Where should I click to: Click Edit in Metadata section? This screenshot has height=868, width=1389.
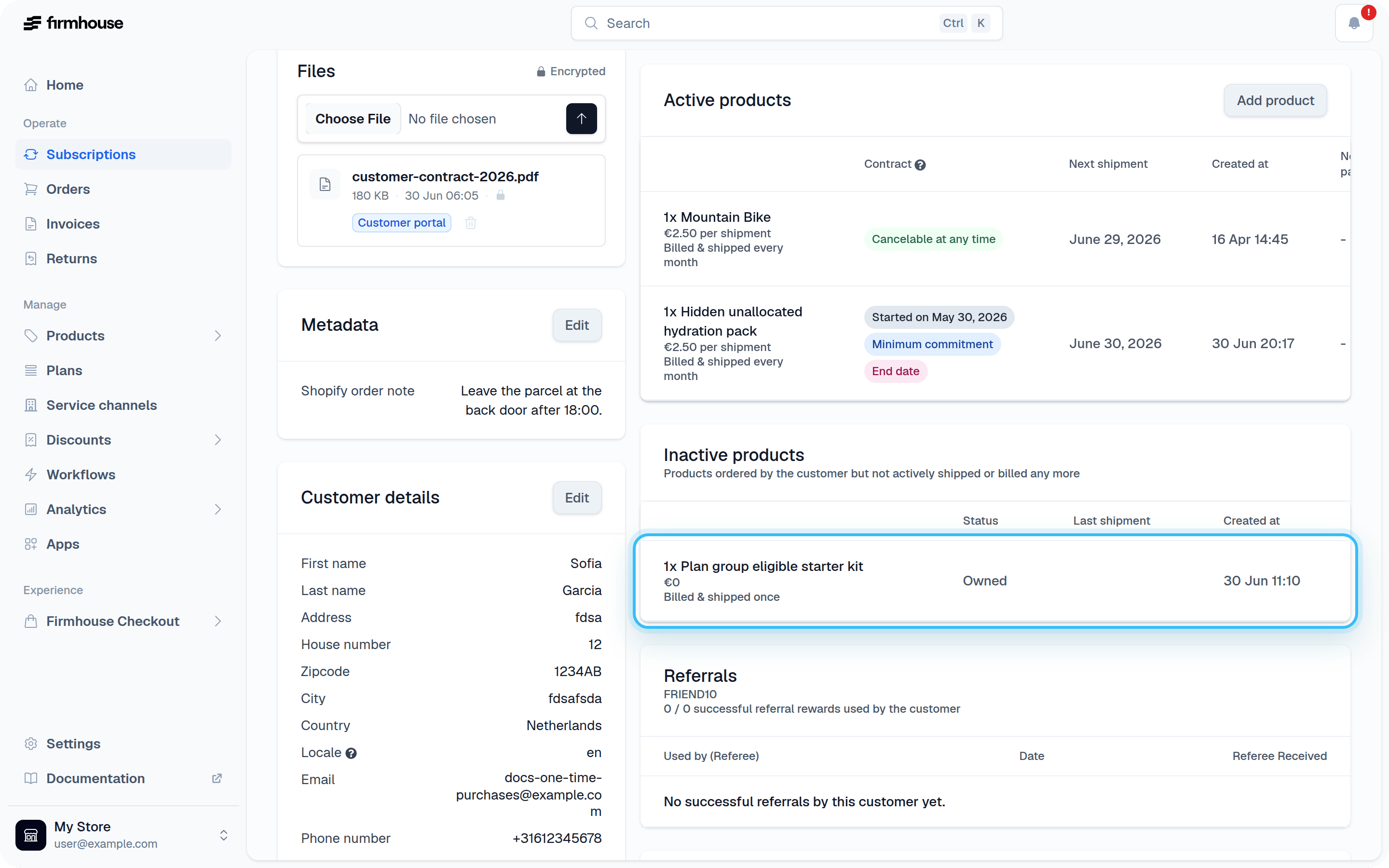click(x=577, y=325)
